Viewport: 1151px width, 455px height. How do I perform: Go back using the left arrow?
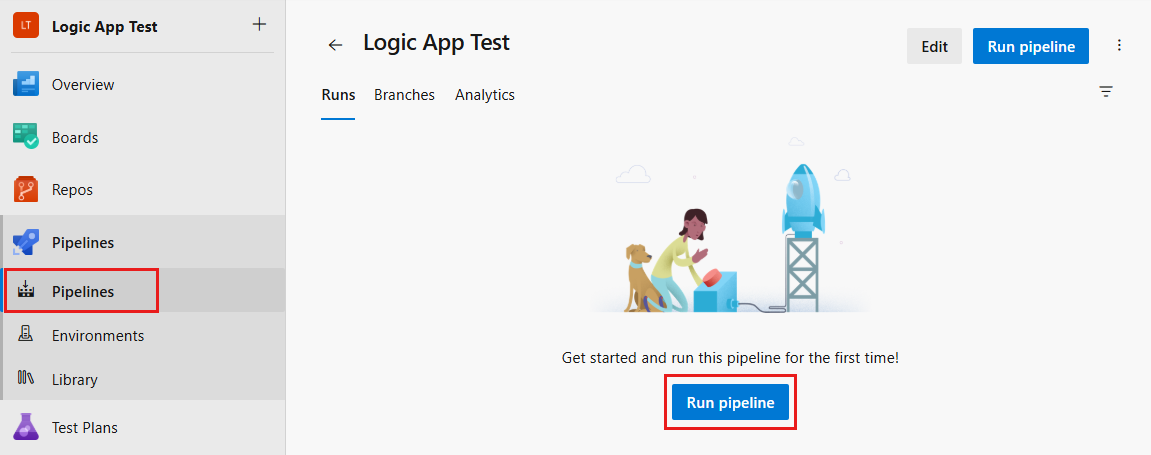[335, 45]
